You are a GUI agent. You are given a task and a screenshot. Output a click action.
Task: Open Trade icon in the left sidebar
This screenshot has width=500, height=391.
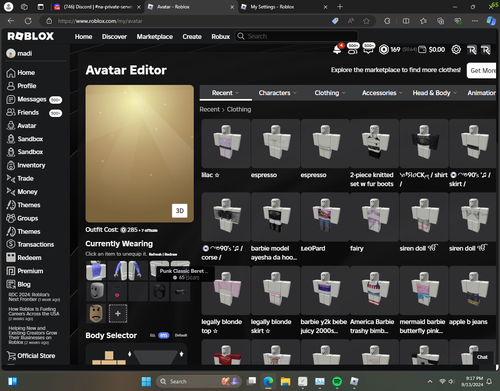pyautogui.click(x=11, y=178)
